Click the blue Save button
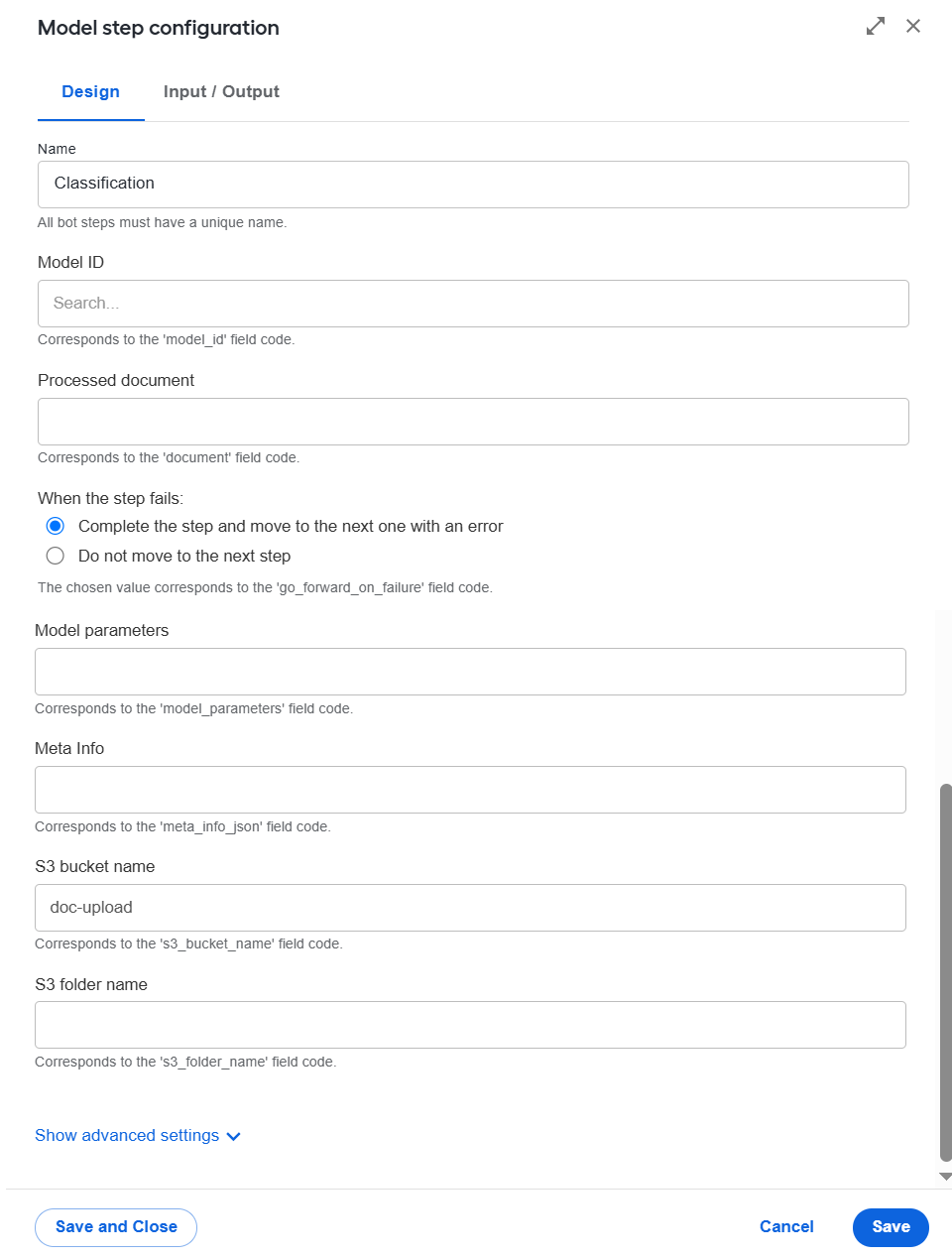952x1258 pixels. coord(891,1227)
